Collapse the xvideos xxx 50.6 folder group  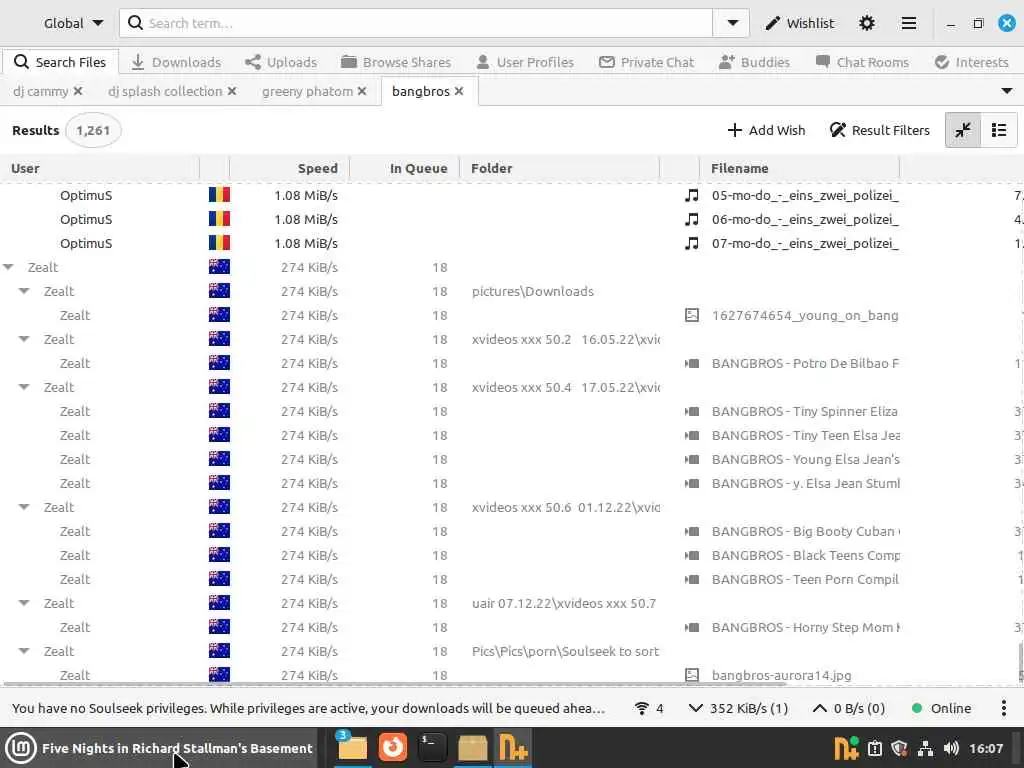24,507
